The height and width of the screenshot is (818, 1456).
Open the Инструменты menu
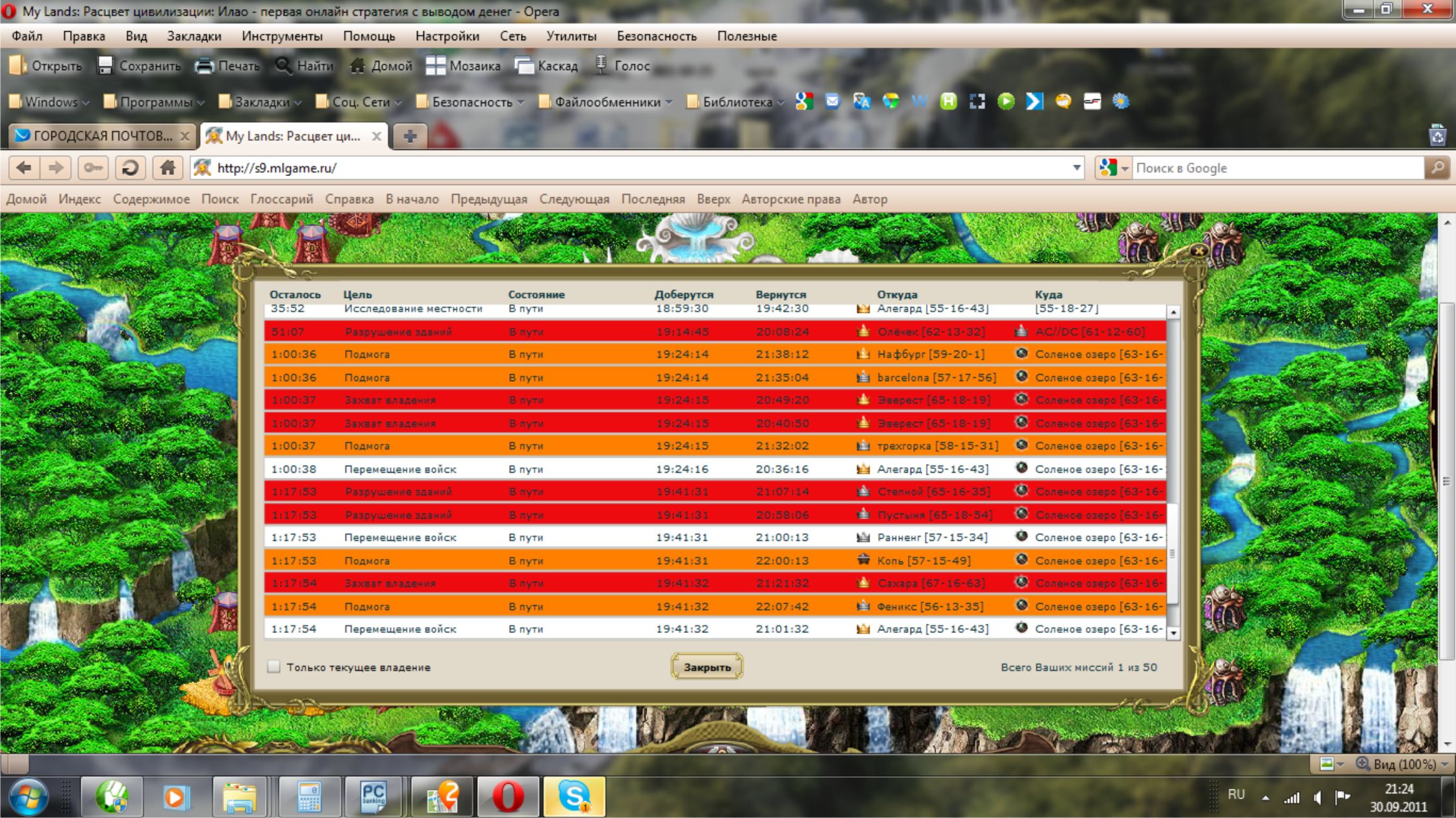point(282,36)
